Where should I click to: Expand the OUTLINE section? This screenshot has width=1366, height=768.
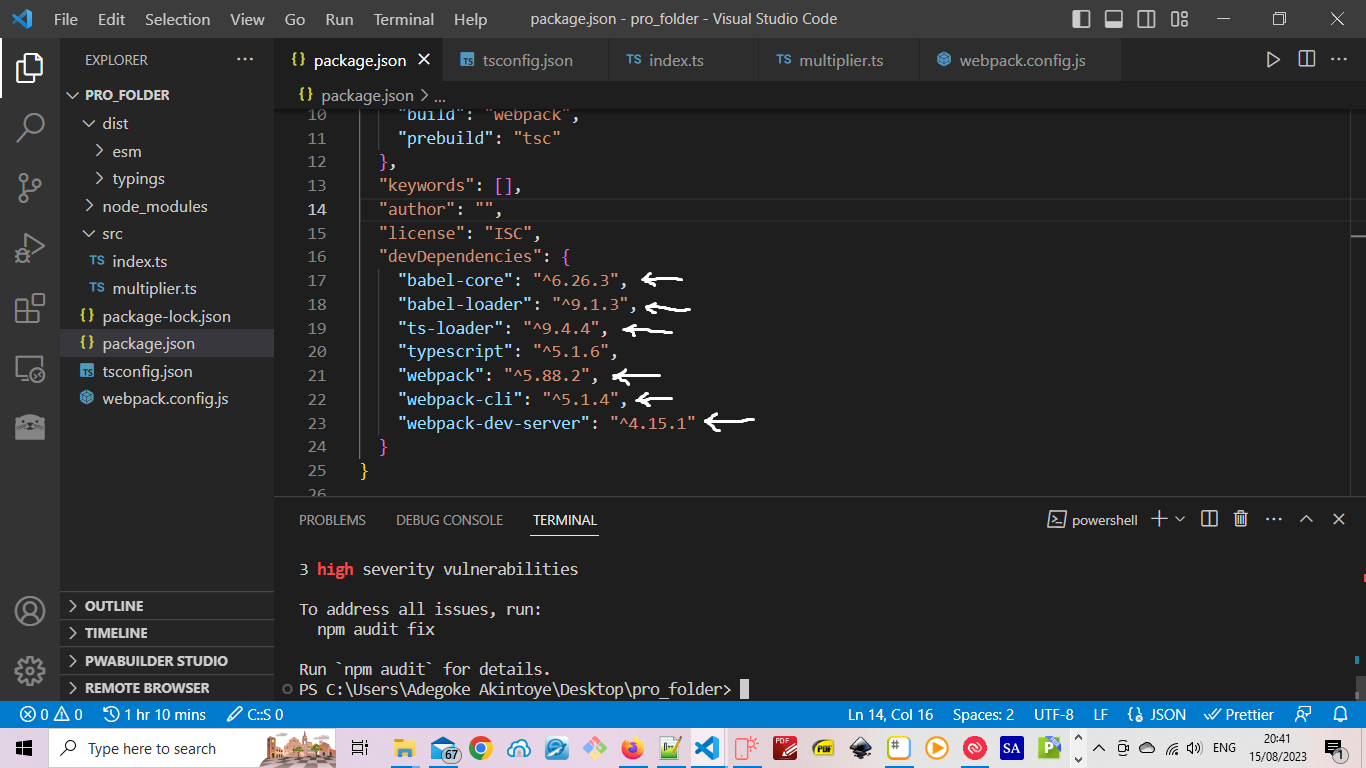pyautogui.click(x=114, y=606)
